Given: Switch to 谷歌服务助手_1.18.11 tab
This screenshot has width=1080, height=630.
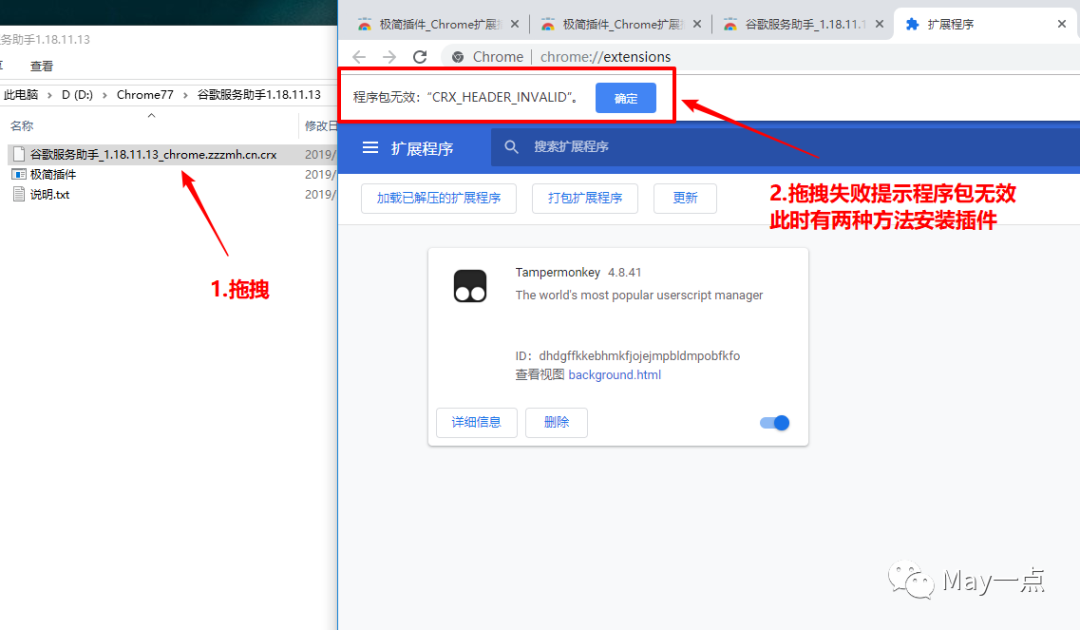Looking at the screenshot, I should pyautogui.click(x=804, y=24).
